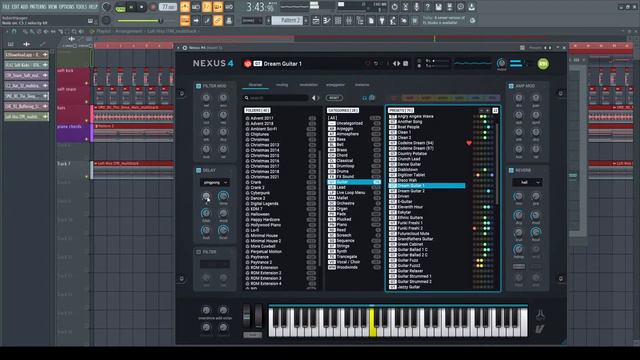This screenshot has width=640, height=360.
Task: Switch to the arpeggiator tab in Nexus
Action: (x=335, y=85)
